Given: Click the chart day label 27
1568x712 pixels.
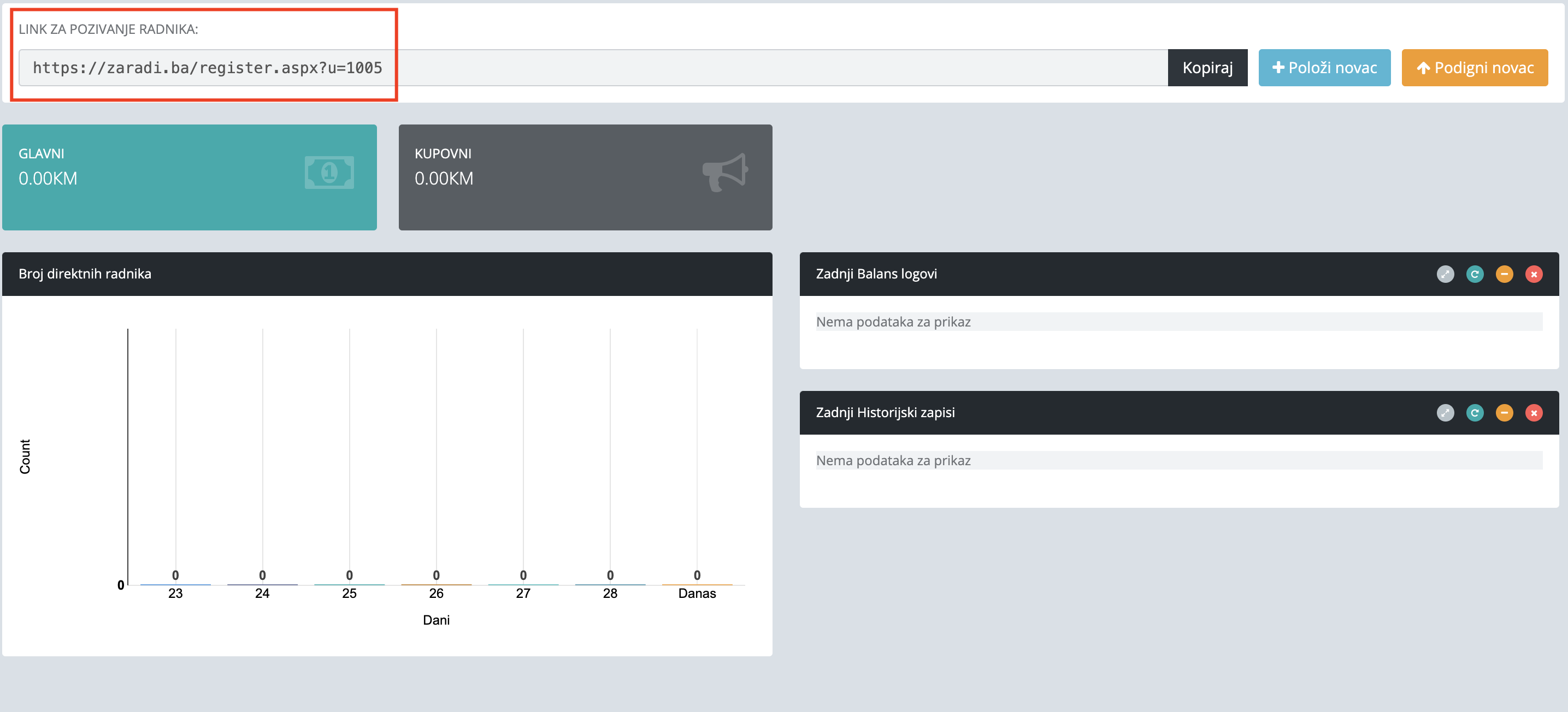Looking at the screenshot, I should point(523,594).
